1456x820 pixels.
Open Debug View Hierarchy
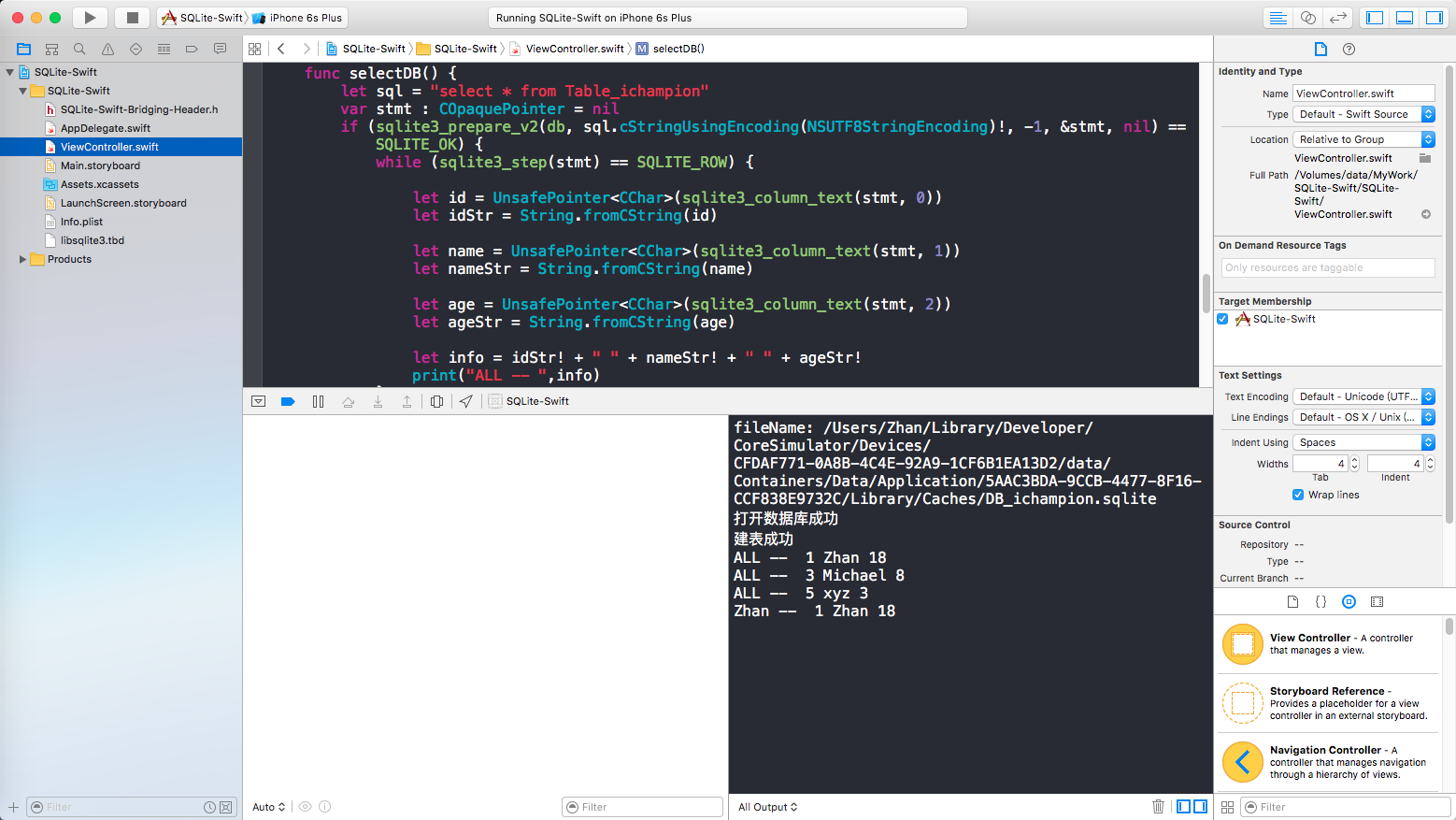click(x=436, y=401)
